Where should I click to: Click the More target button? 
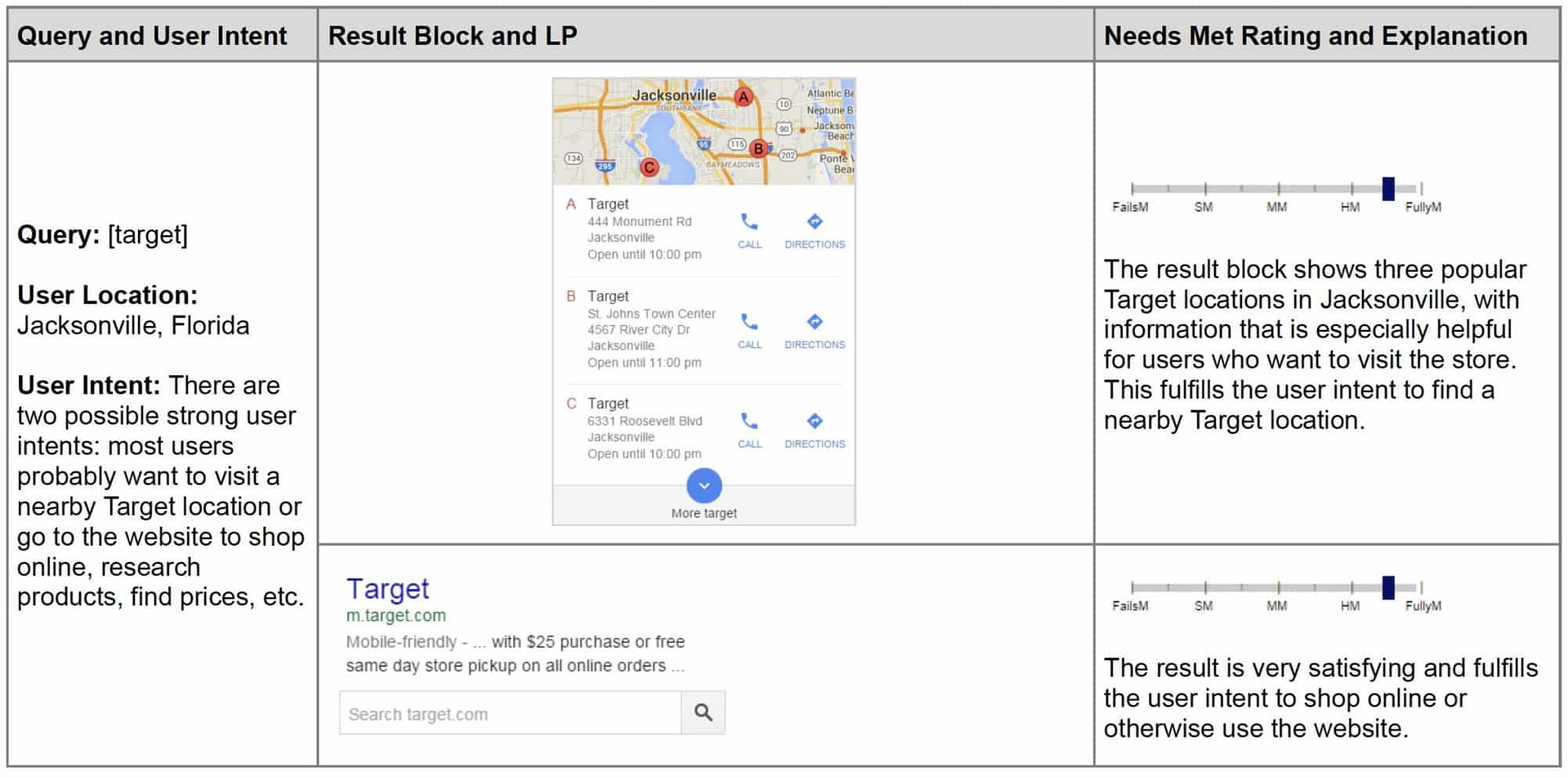point(704,512)
